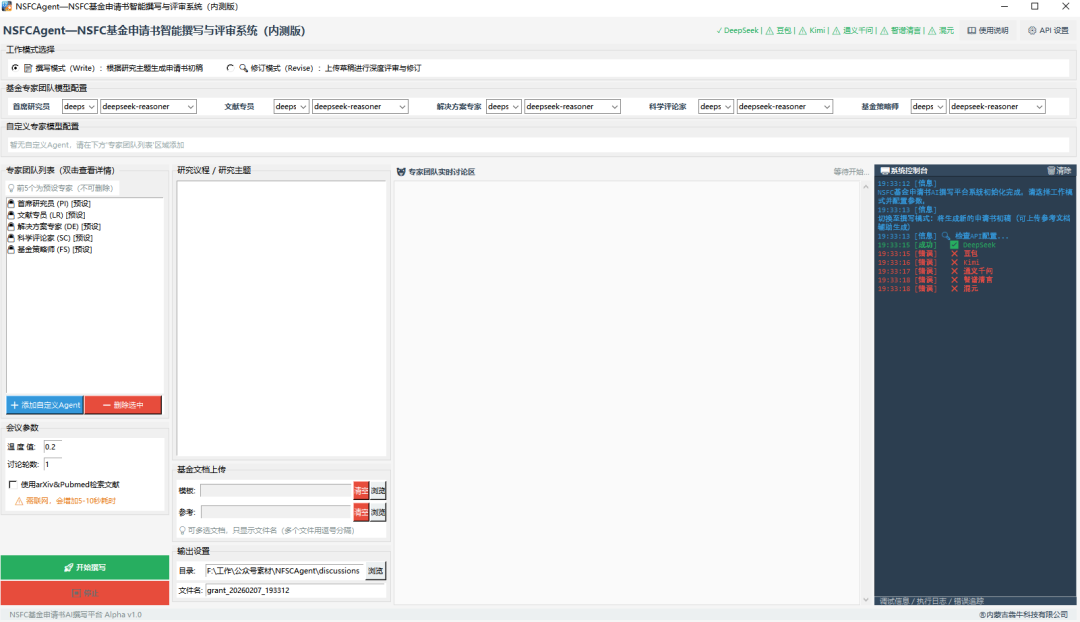Click the Kimi warning status indicator

[811, 30]
